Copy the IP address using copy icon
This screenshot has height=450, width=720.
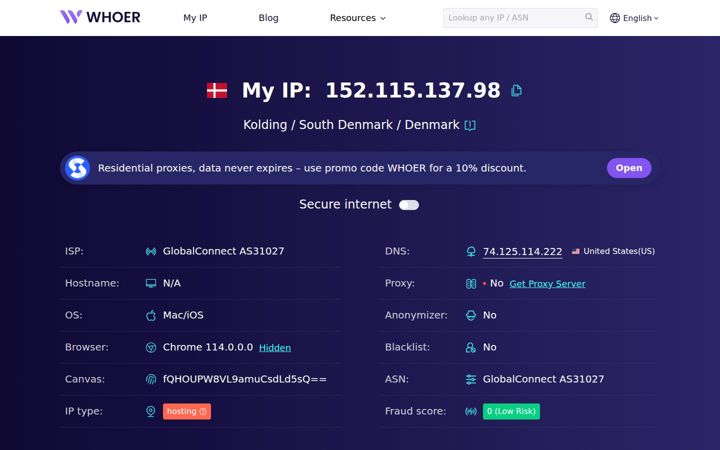click(517, 90)
